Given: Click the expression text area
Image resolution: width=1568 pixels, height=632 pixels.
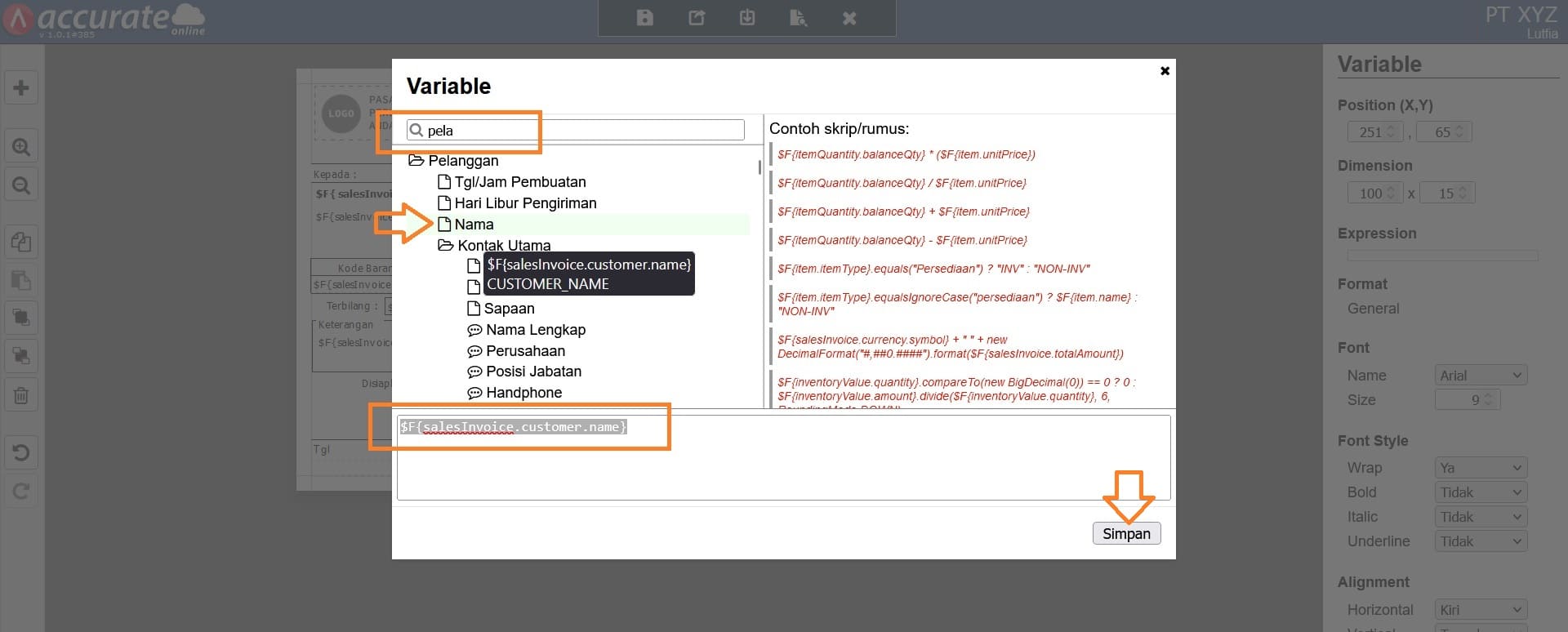Looking at the screenshot, I should click(782, 465).
